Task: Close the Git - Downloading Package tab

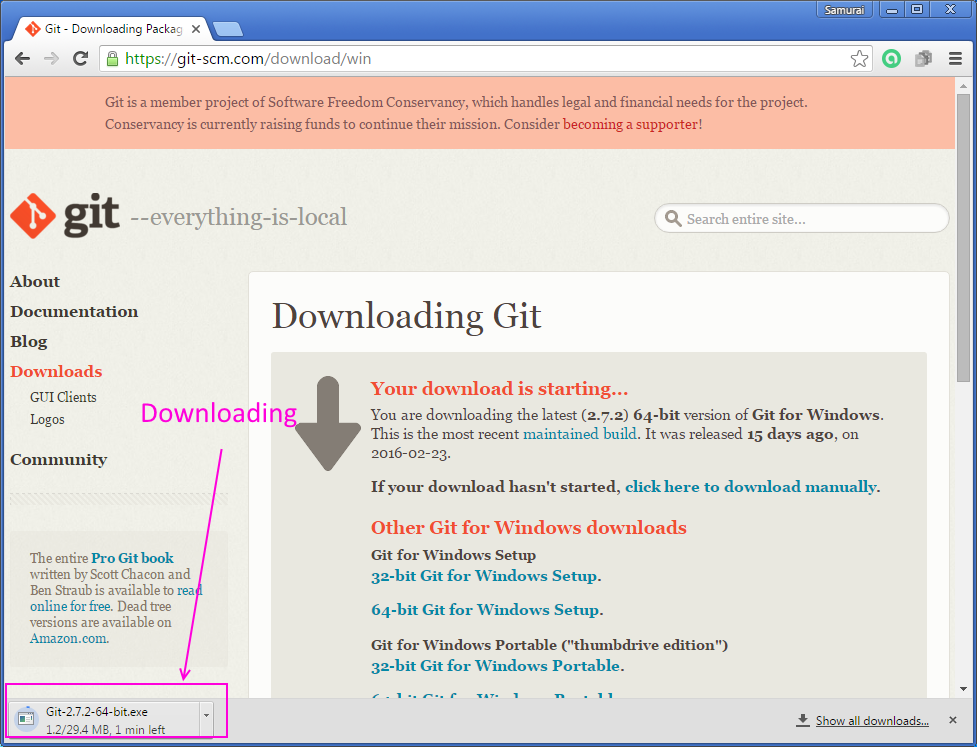Action: (x=196, y=29)
